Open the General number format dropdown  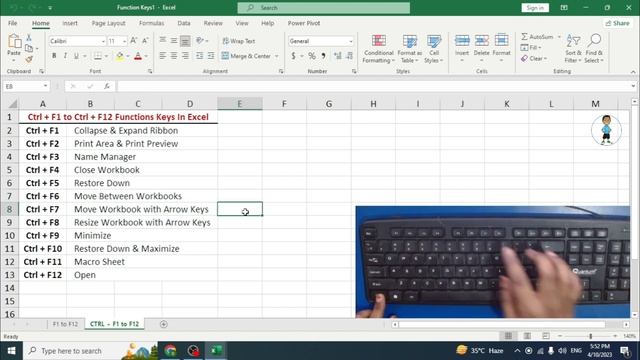coord(351,41)
